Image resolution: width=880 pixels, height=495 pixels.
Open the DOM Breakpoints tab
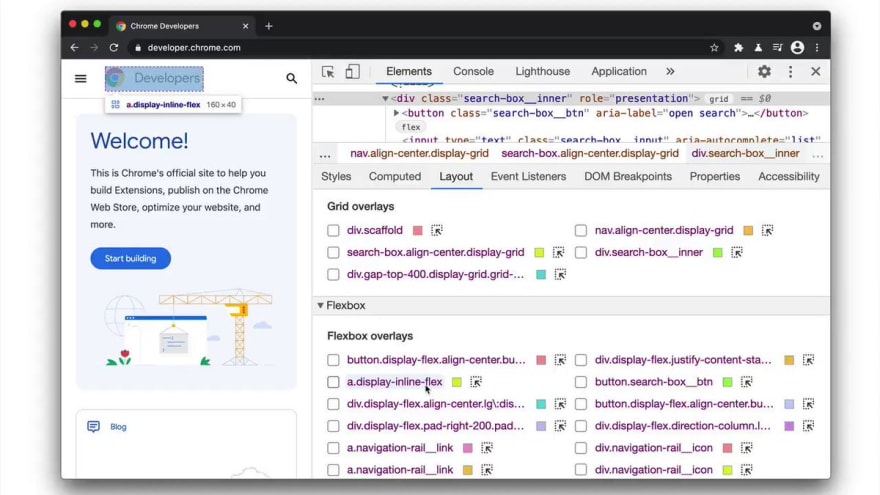627,176
